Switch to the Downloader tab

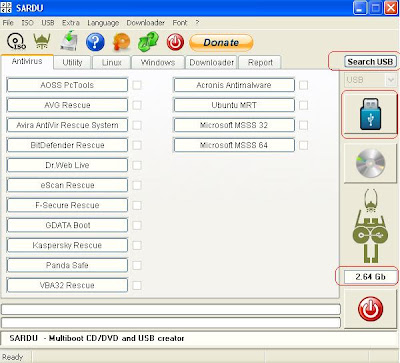211,62
